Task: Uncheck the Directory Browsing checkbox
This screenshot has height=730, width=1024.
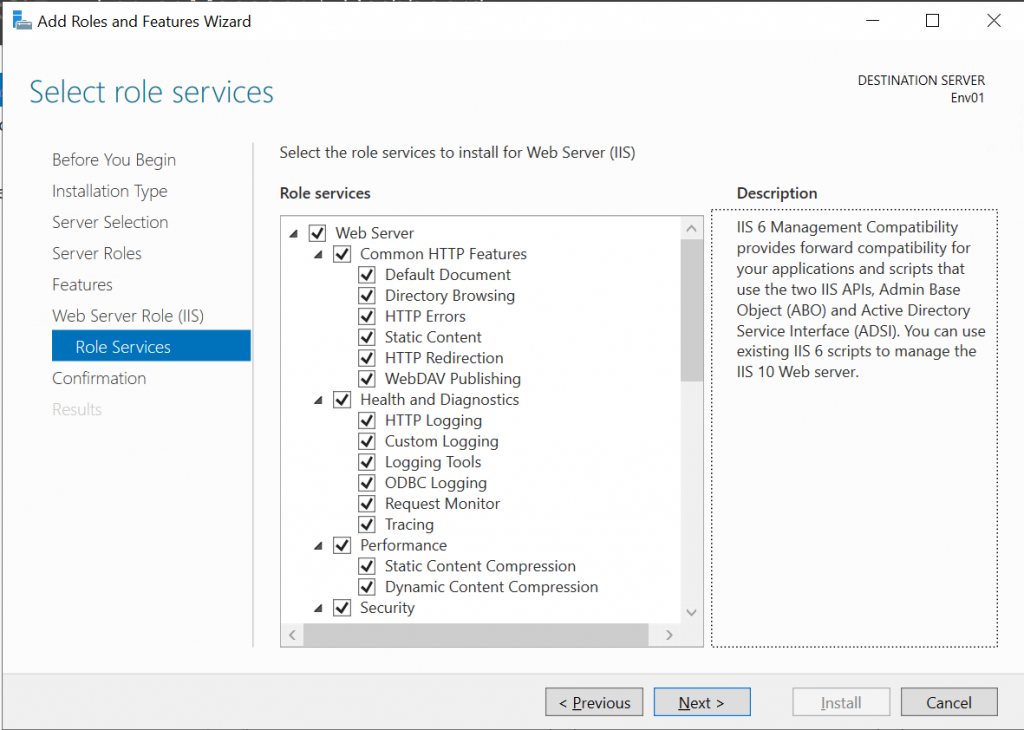Action: tap(367, 296)
